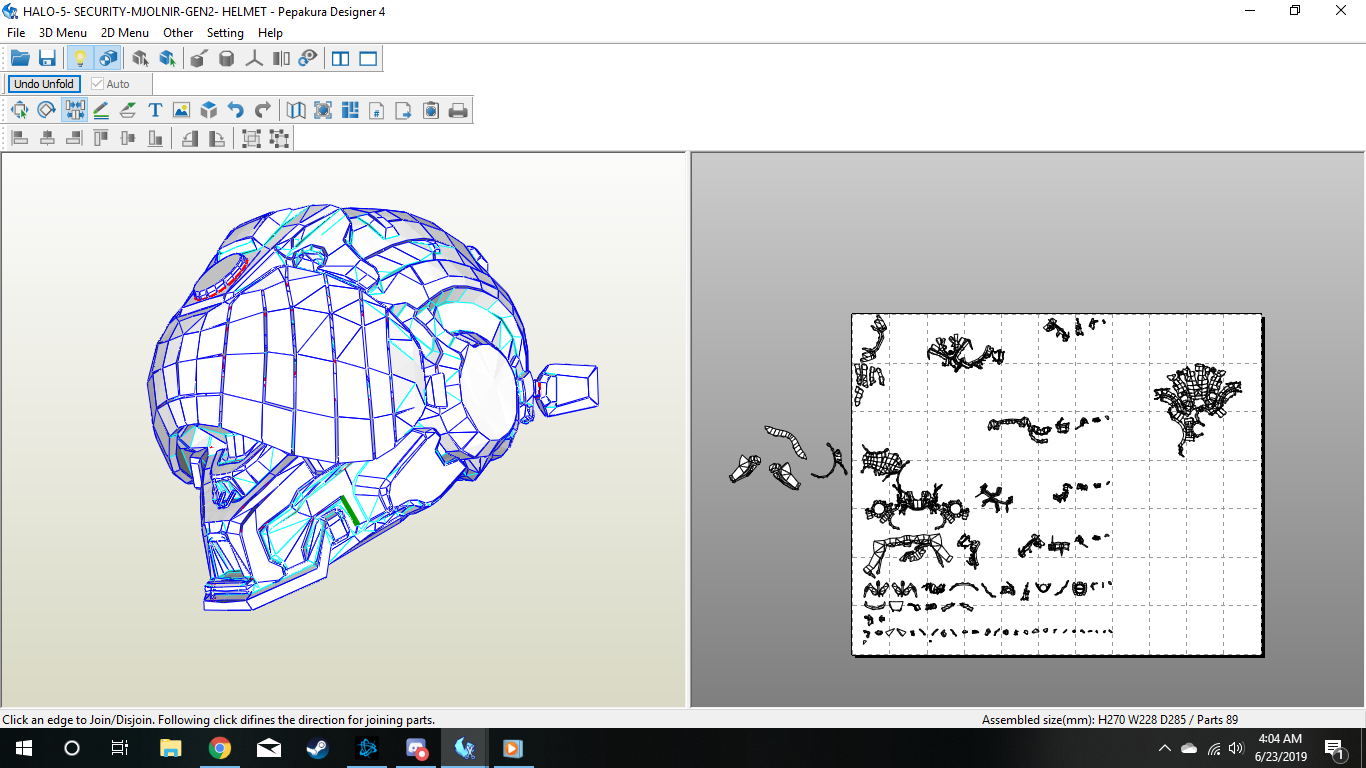1366x768 pixels.
Task: Expand the system tray hidden icons chevron
Action: pos(1164,748)
